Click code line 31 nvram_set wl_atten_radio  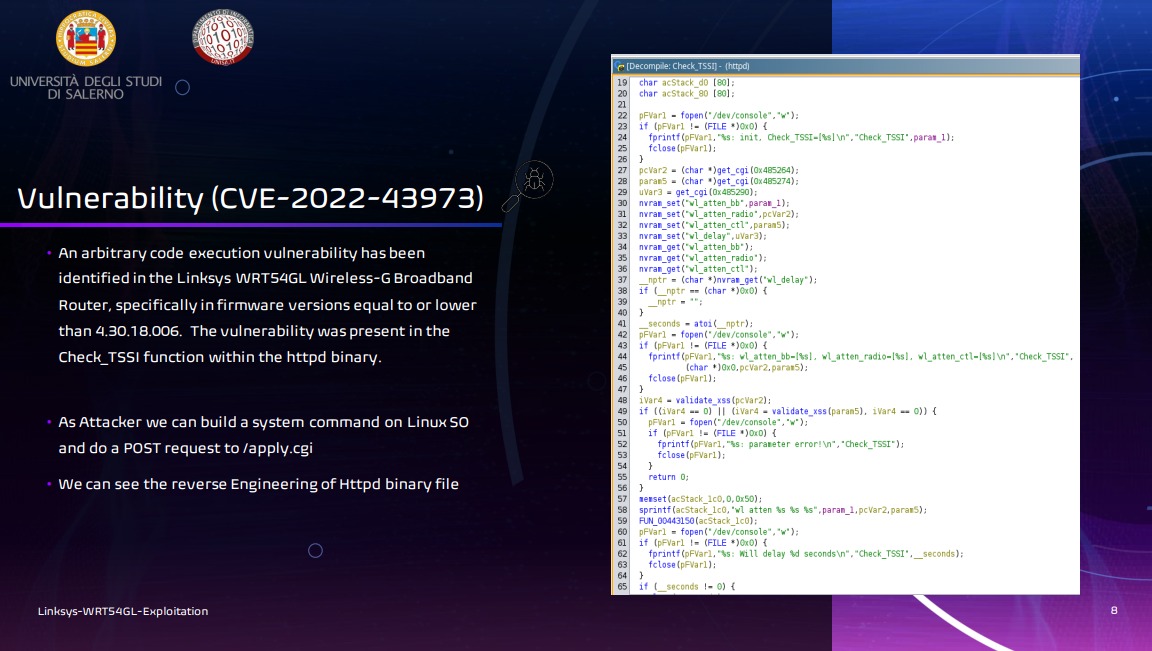pyautogui.click(x=718, y=215)
